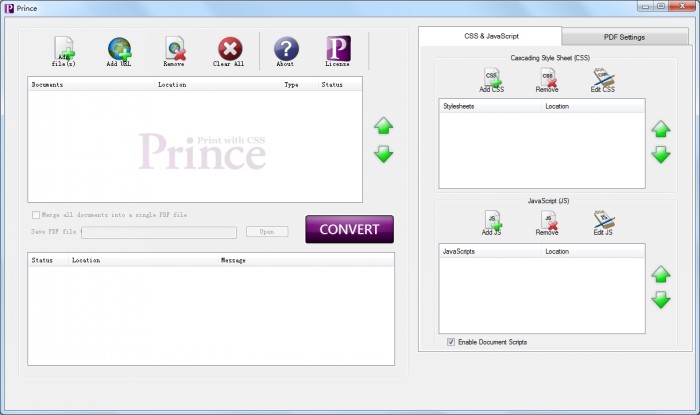The image size is (700, 415).
Task: Open the About help icon
Action: 286,49
